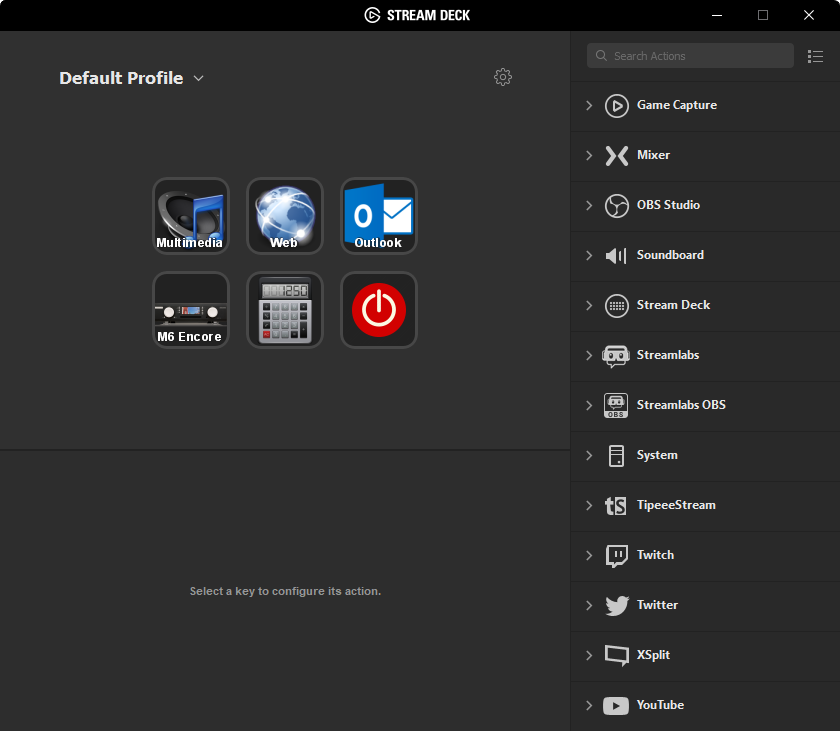Open the XSplit actions group
This screenshot has height=731, width=840.
(653, 655)
